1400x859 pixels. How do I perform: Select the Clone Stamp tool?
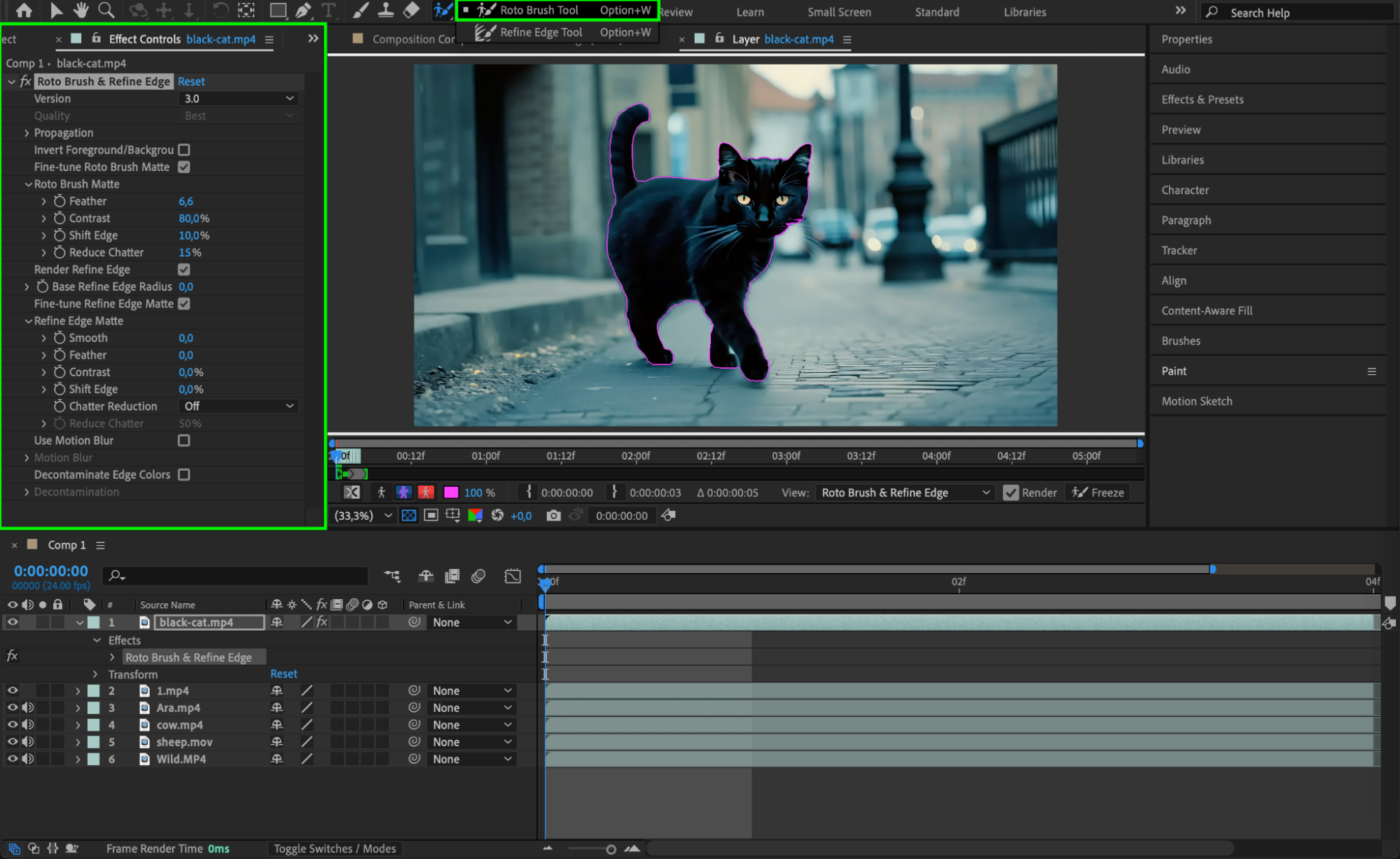(x=385, y=11)
